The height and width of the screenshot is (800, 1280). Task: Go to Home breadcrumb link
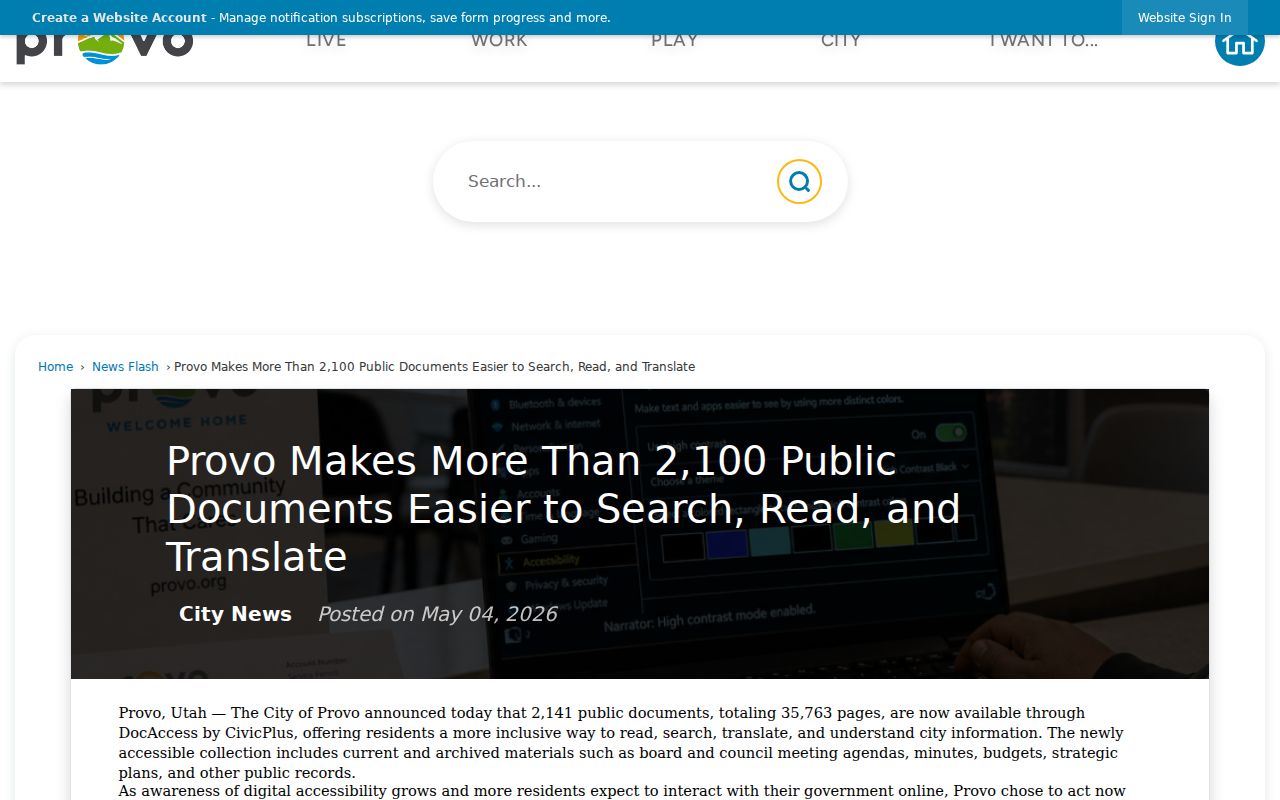tap(56, 367)
